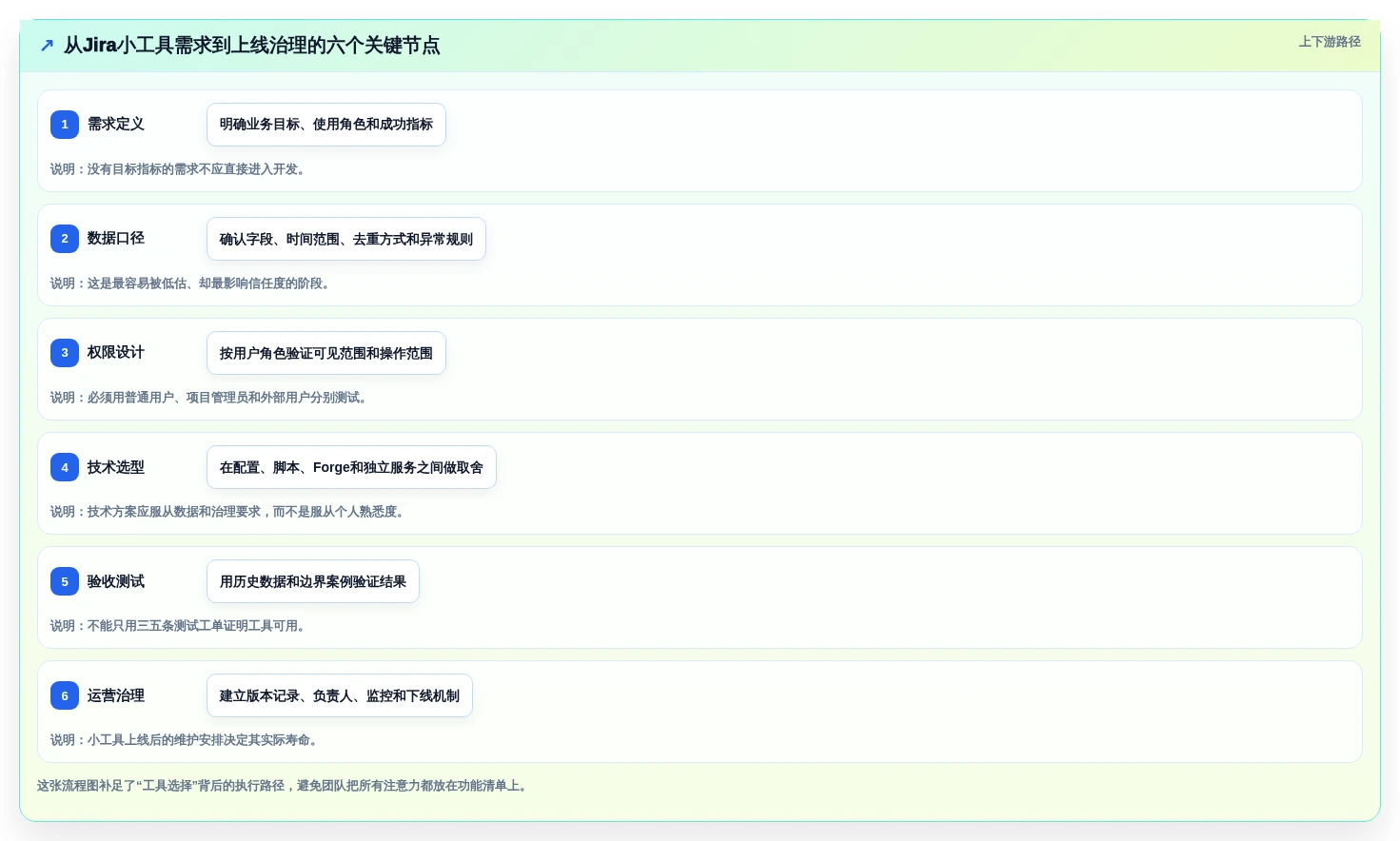This screenshot has height=841, width=1400.
Task: Select the 权限设计 step heading
Action: tap(116, 352)
